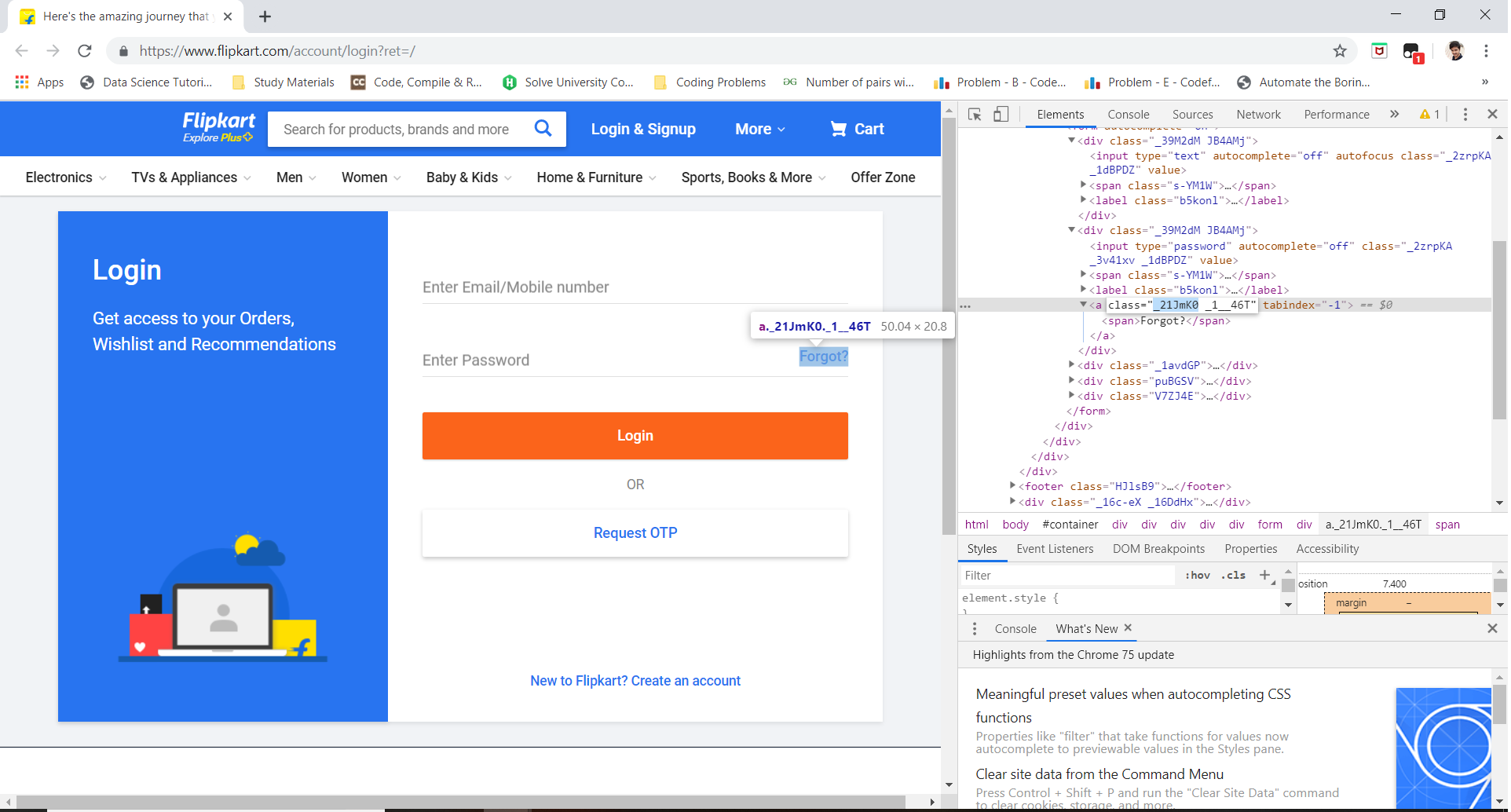The image size is (1511, 812).
Task: Open a new browser tab
Action: pyautogui.click(x=265, y=16)
